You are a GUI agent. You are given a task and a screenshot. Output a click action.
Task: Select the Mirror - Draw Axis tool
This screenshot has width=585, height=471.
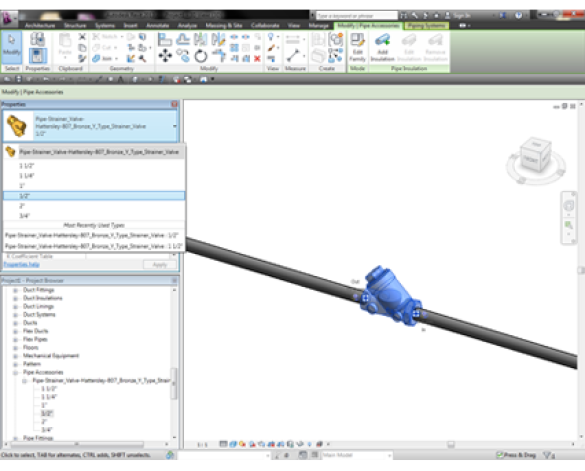(x=218, y=40)
